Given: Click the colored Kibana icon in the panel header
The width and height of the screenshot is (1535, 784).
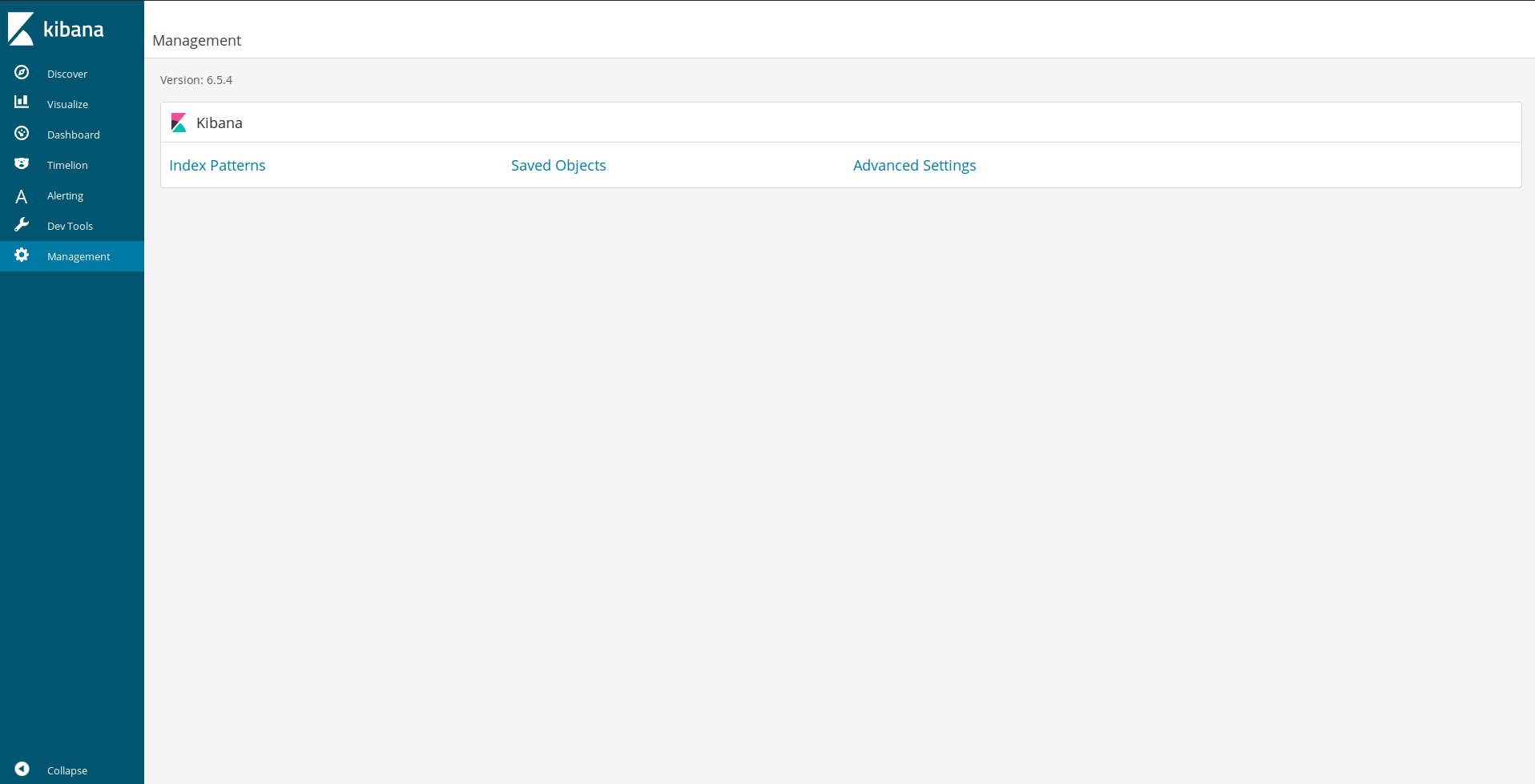Looking at the screenshot, I should pos(179,123).
